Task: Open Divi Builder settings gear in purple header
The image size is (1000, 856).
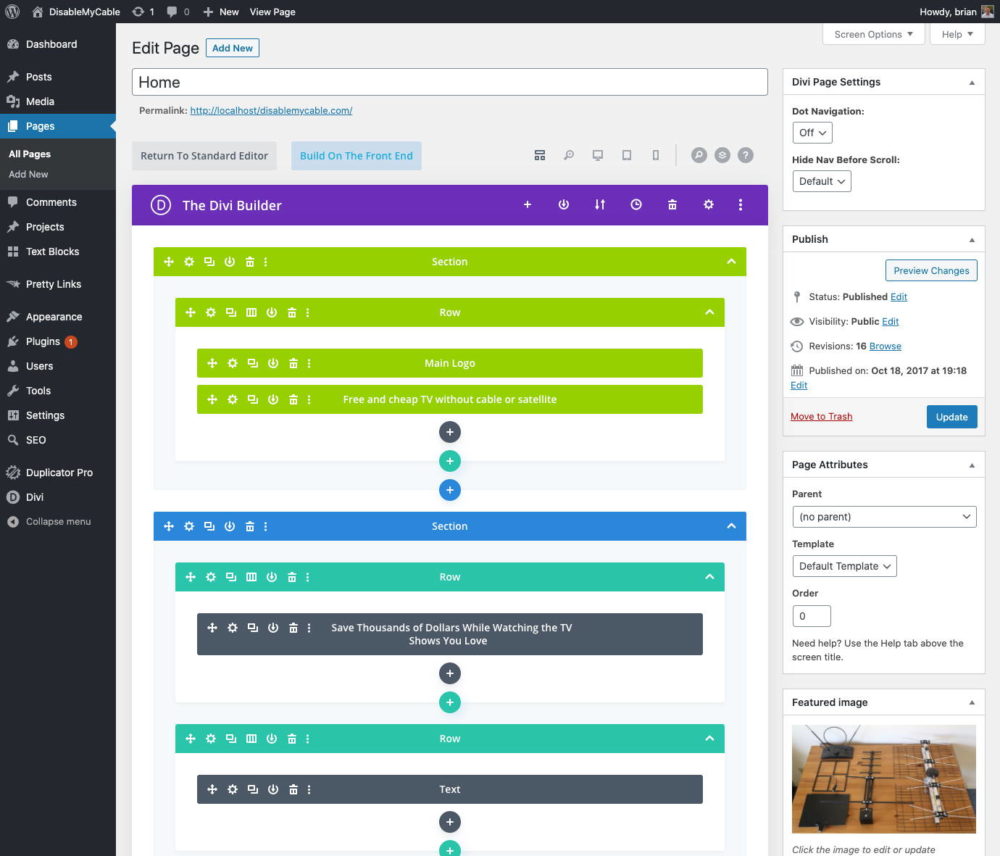Action: (x=708, y=205)
